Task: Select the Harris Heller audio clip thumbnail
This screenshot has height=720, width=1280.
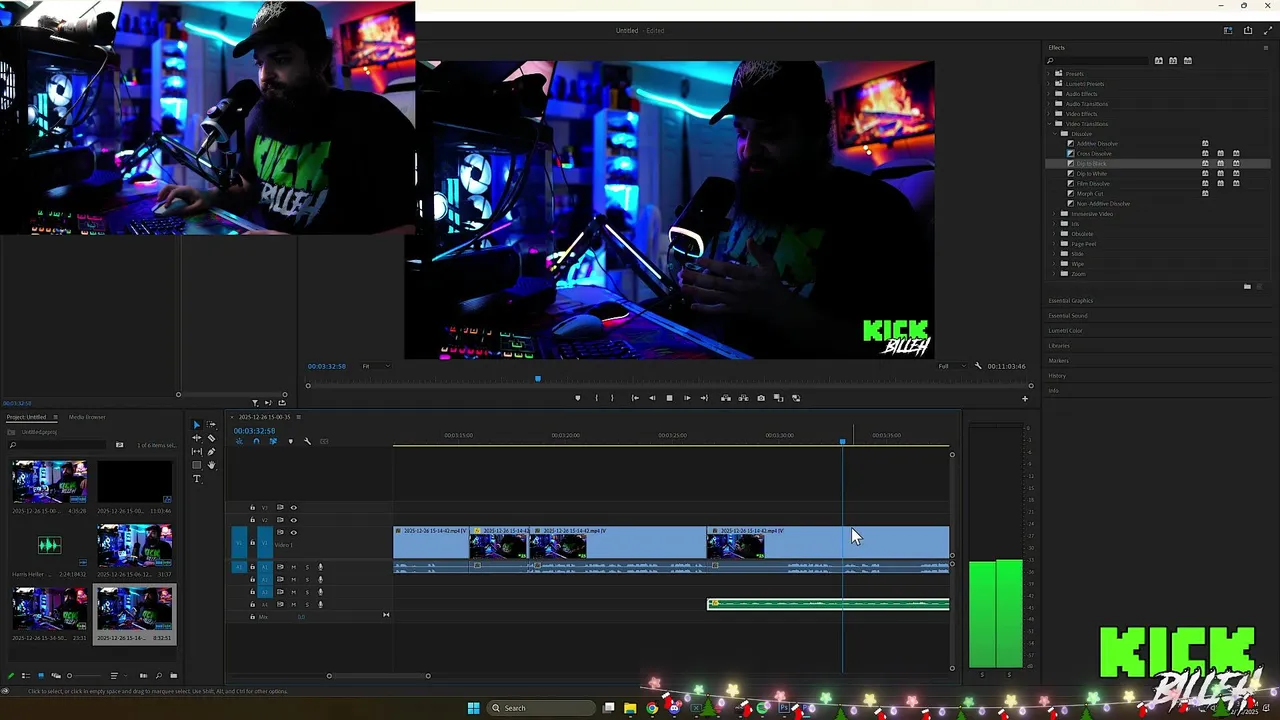Action: pos(49,545)
